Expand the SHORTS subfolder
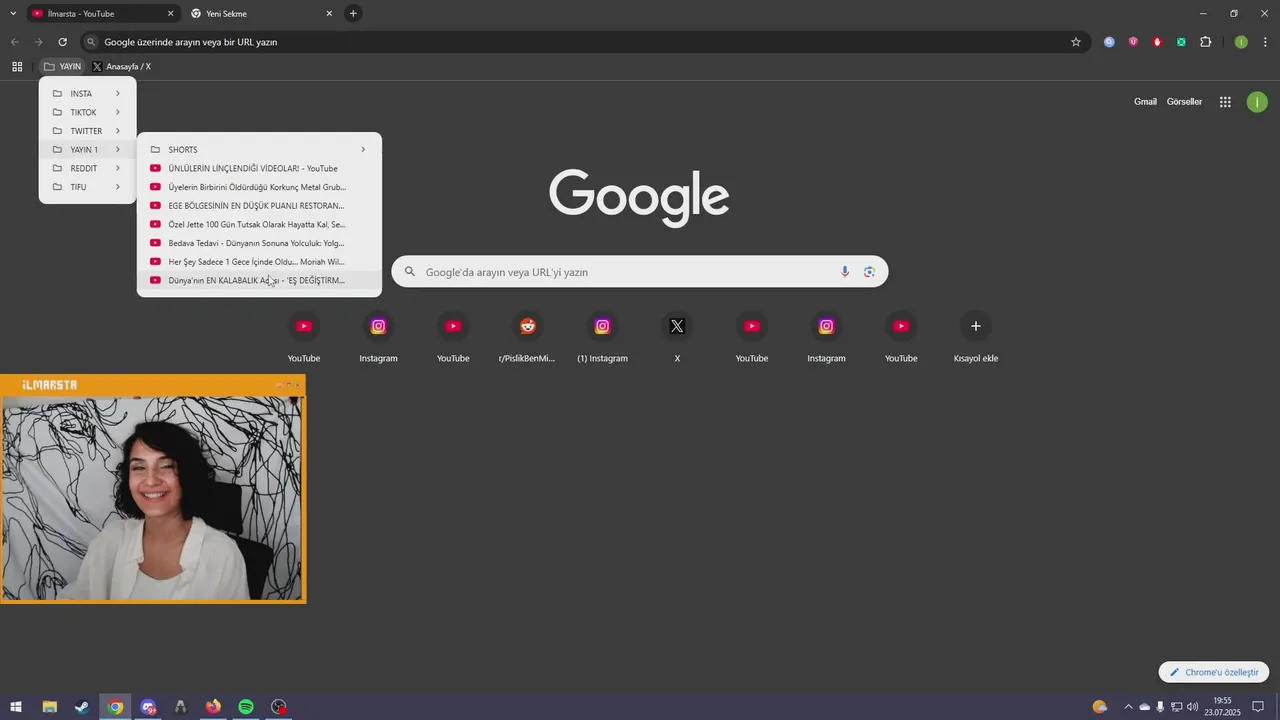1280x720 pixels. pos(259,150)
